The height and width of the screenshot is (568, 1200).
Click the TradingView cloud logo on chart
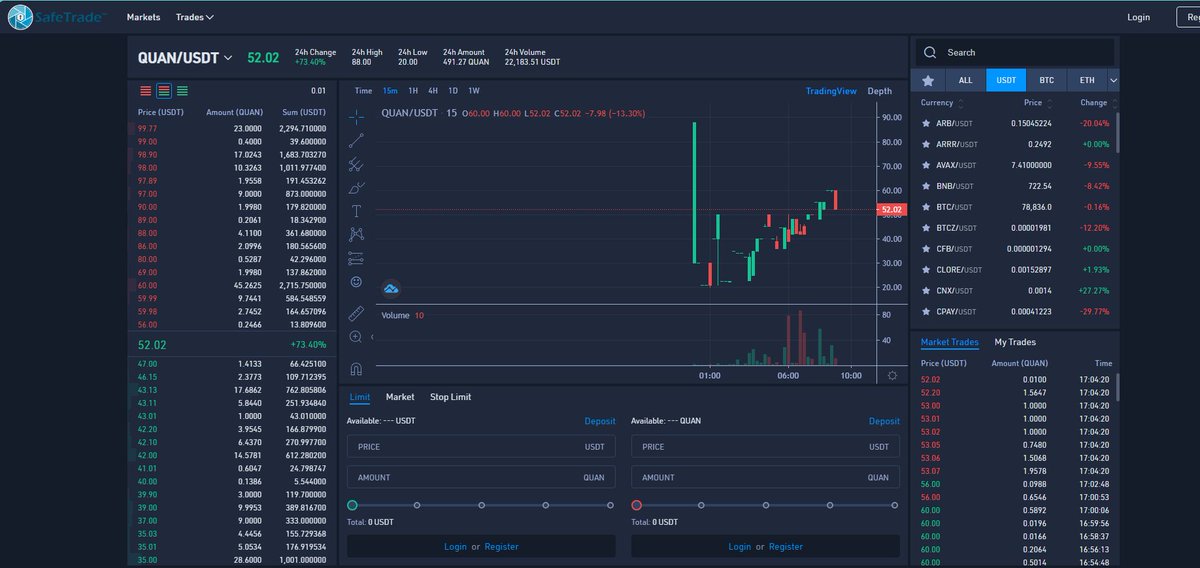pos(391,289)
